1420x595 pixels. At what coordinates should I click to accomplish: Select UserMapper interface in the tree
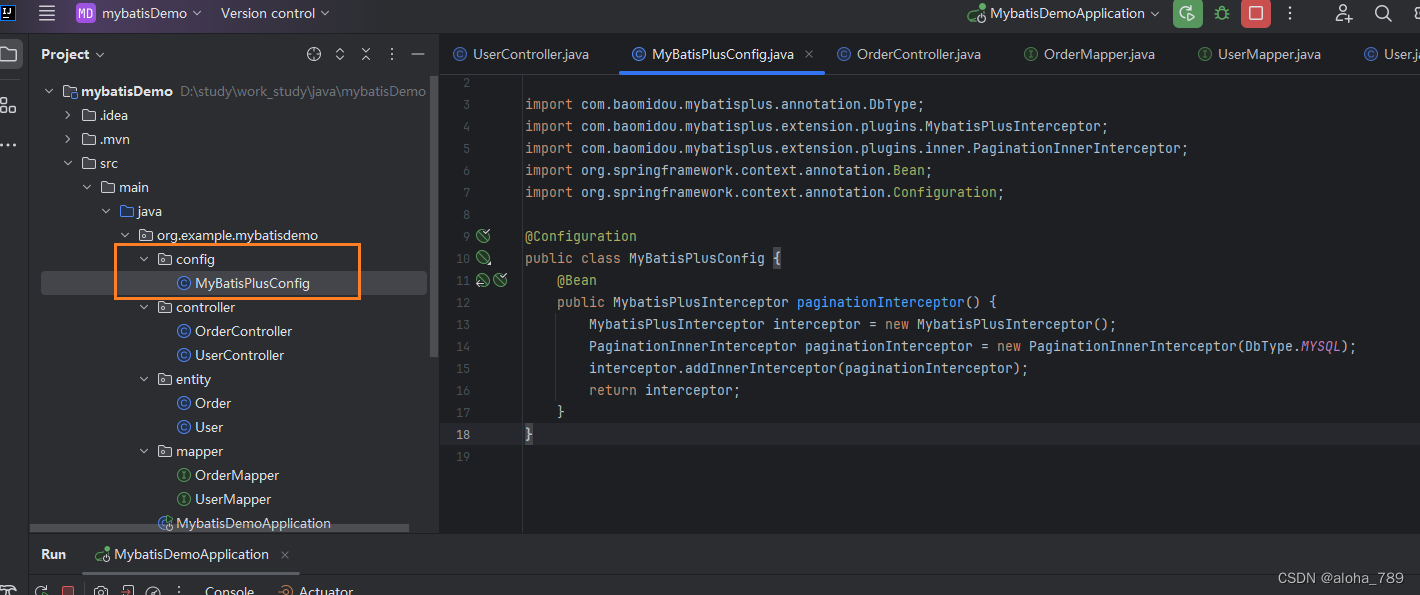tap(232, 499)
